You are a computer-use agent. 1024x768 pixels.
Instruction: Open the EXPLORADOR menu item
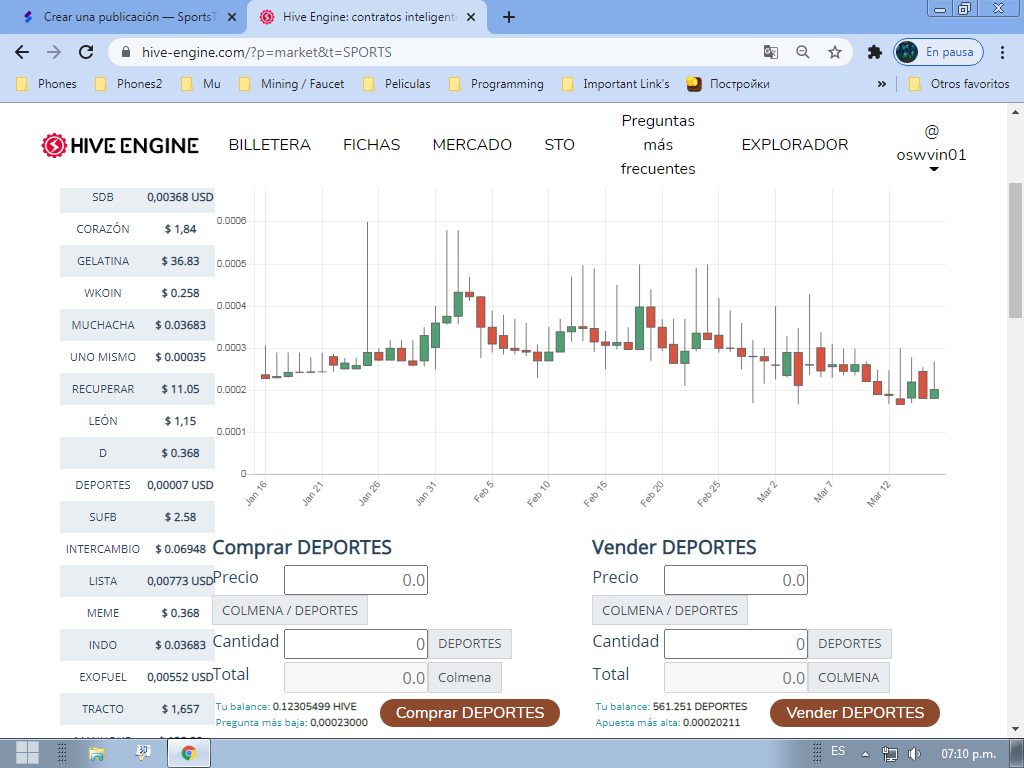coord(795,145)
